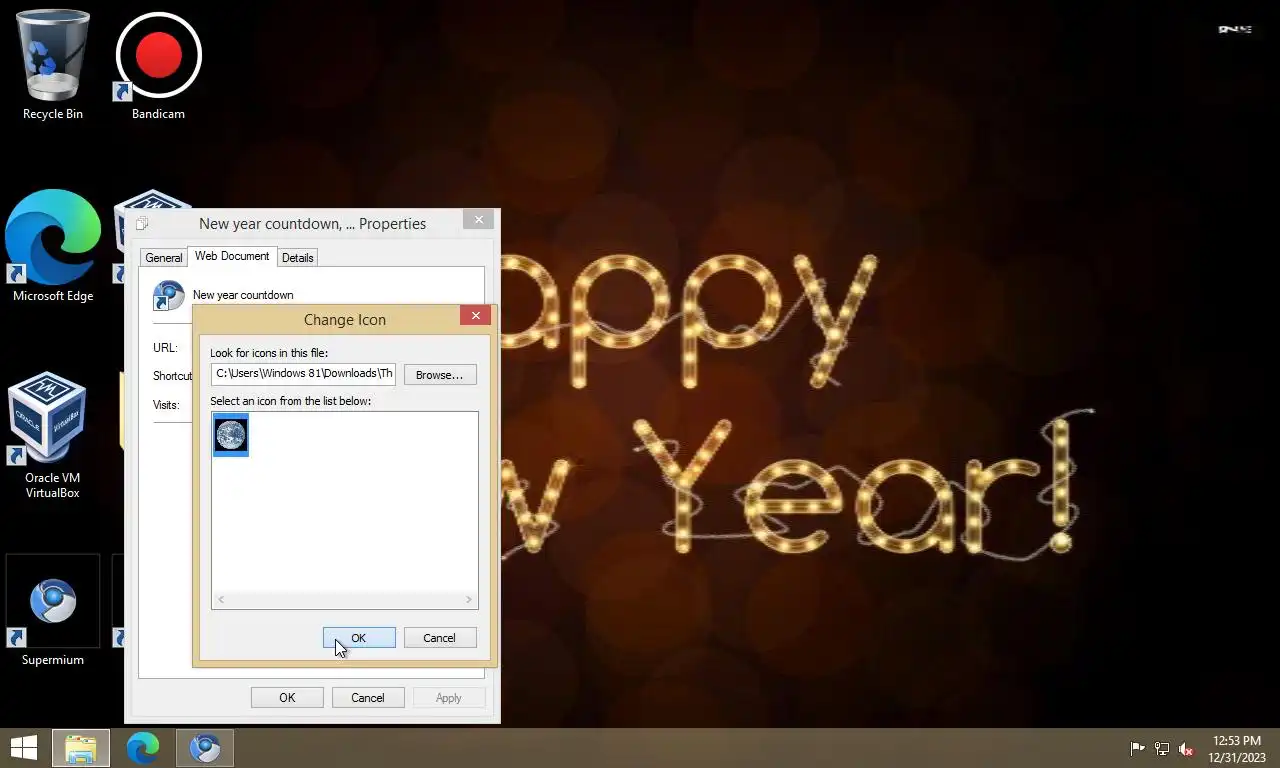Click the muted volume tray icon
The height and width of the screenshot is (768, 1280).
click(x=1186, y=749)
